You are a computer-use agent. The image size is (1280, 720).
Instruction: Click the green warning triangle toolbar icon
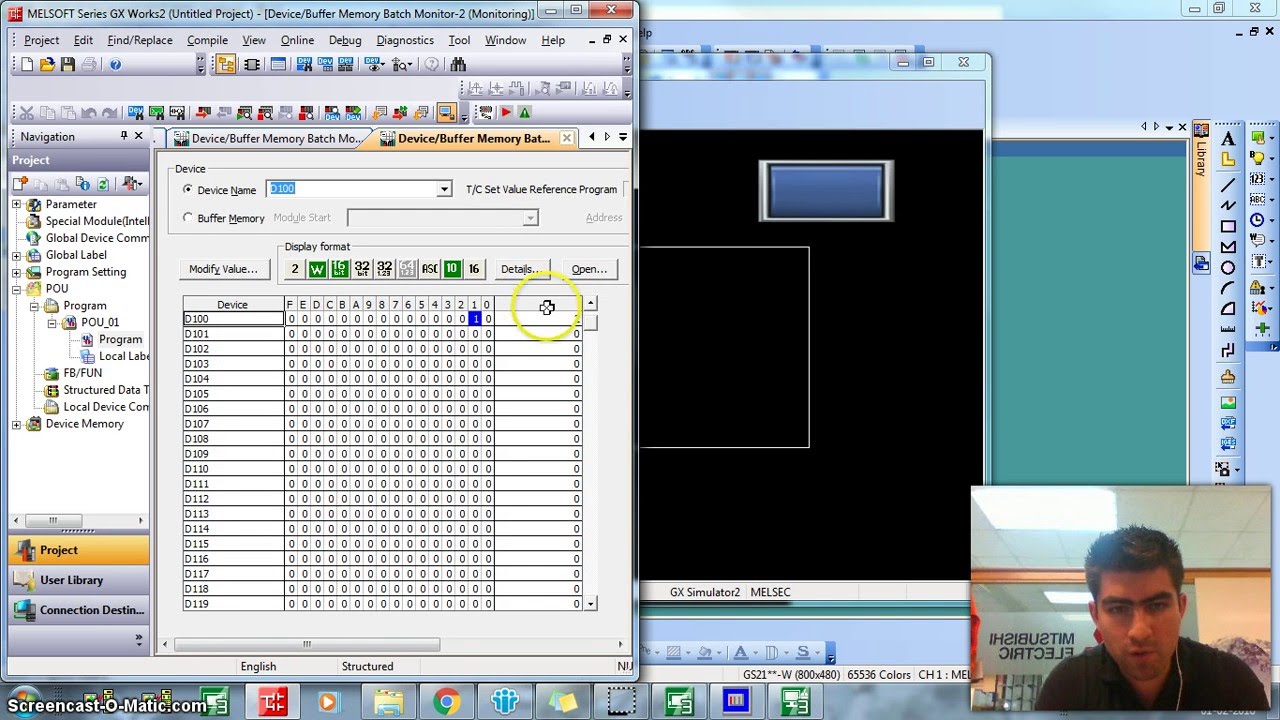coord(524,112)
